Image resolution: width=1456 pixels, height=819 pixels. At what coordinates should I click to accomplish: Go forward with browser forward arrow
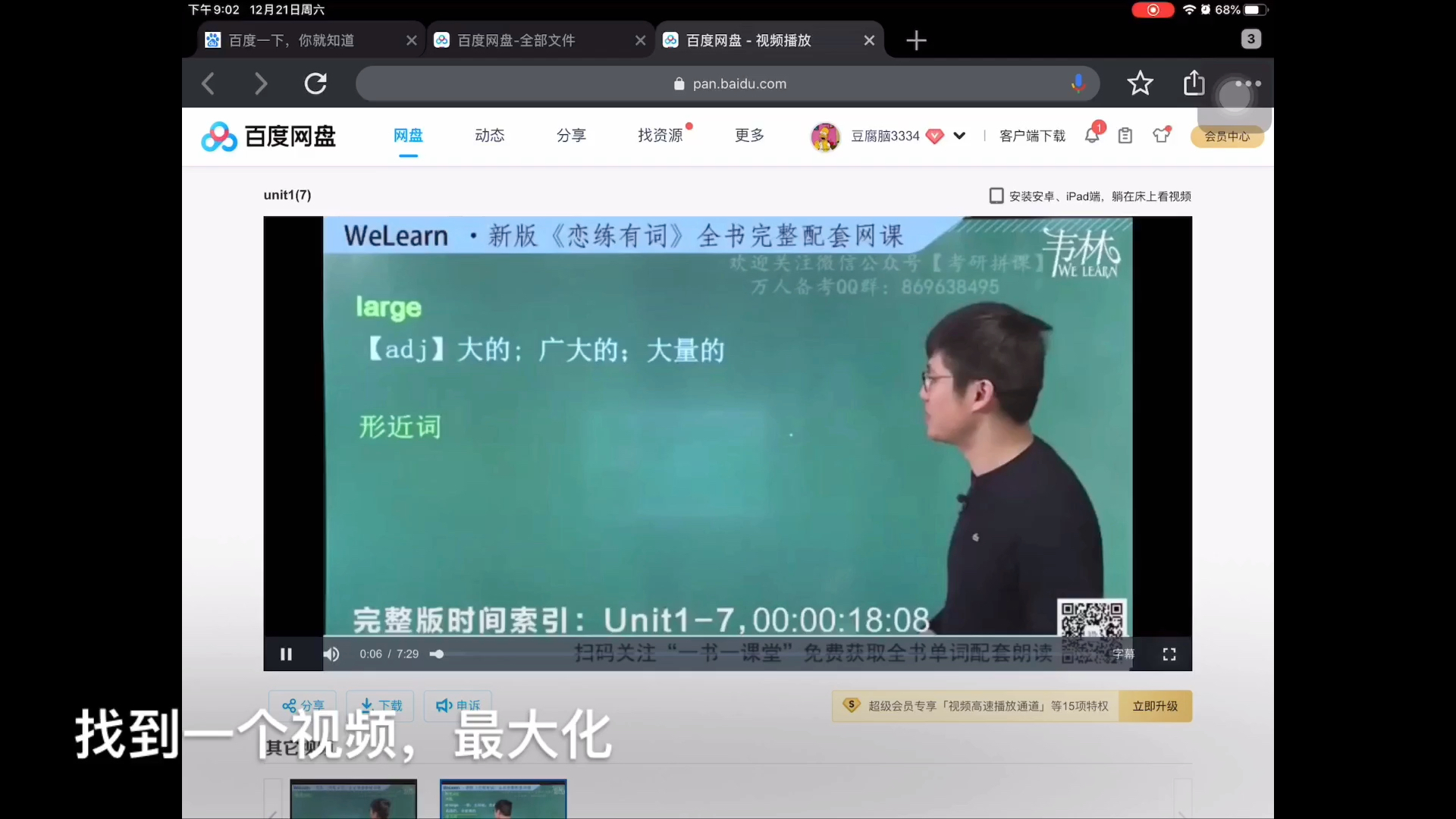pyautogui.click(x=261, y=83)
